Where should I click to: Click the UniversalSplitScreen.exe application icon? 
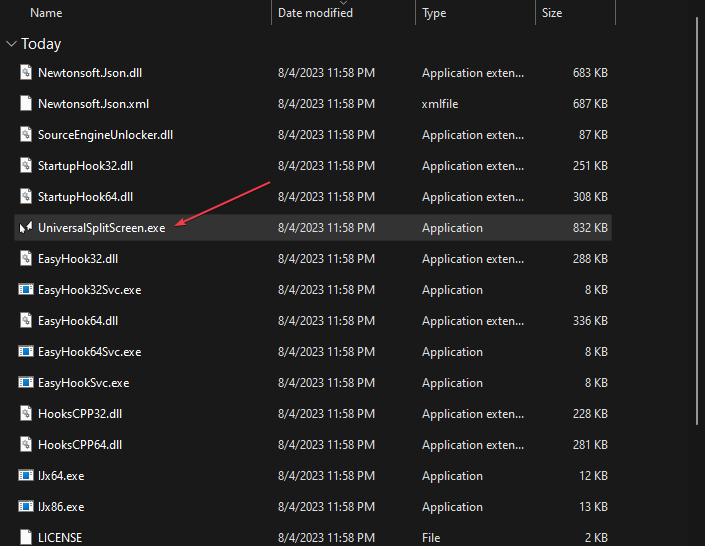[26, 228]
